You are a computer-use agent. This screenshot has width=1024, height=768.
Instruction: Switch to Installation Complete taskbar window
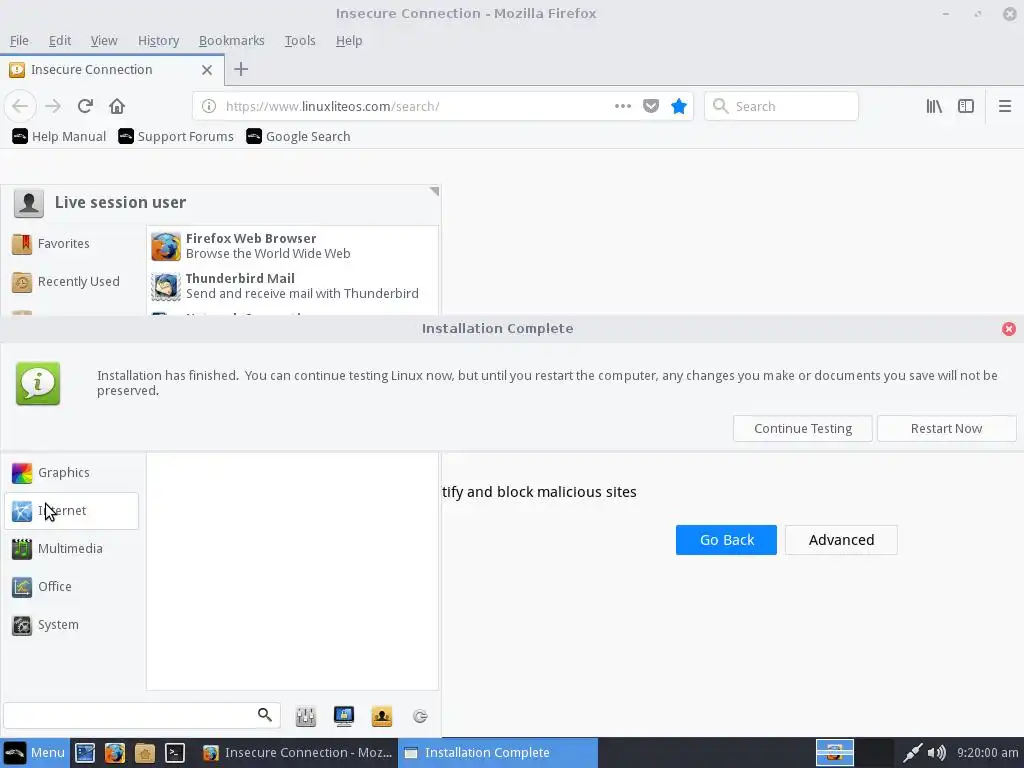[x=498, y=753]
